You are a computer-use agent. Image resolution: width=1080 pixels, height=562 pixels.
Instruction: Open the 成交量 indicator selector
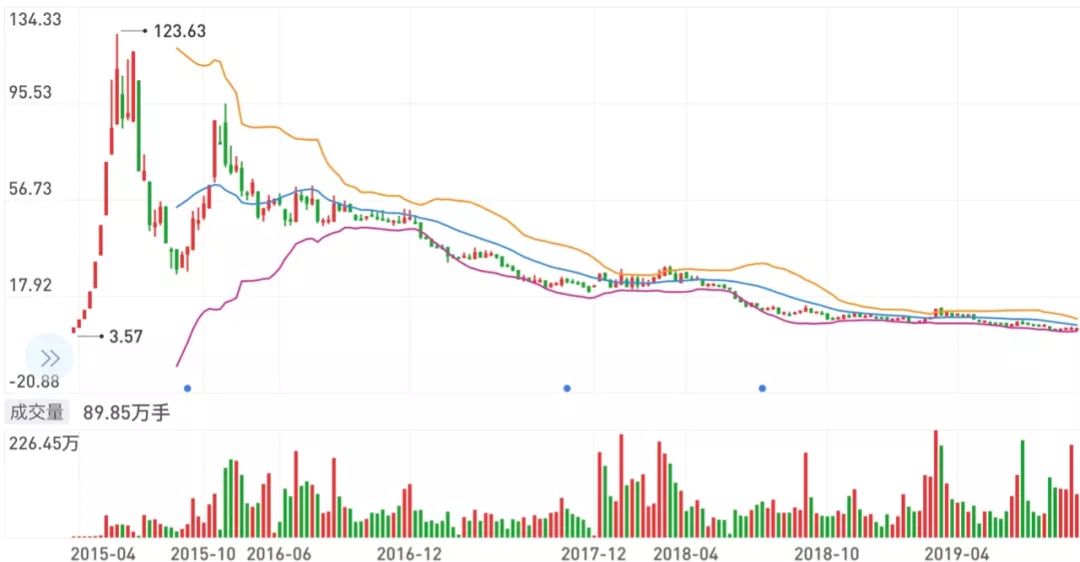point(37,413)
